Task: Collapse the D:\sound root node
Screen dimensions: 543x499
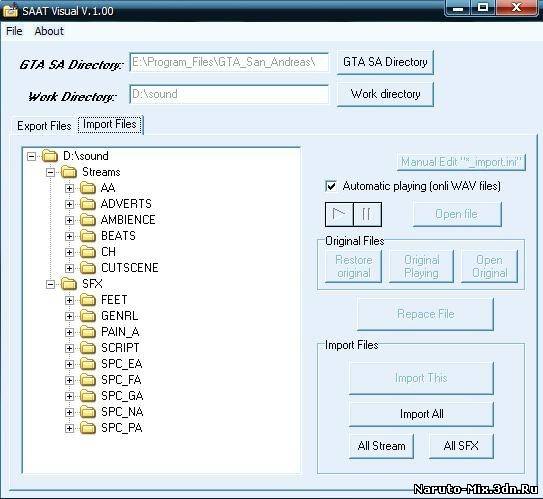Action: [31, 156]
